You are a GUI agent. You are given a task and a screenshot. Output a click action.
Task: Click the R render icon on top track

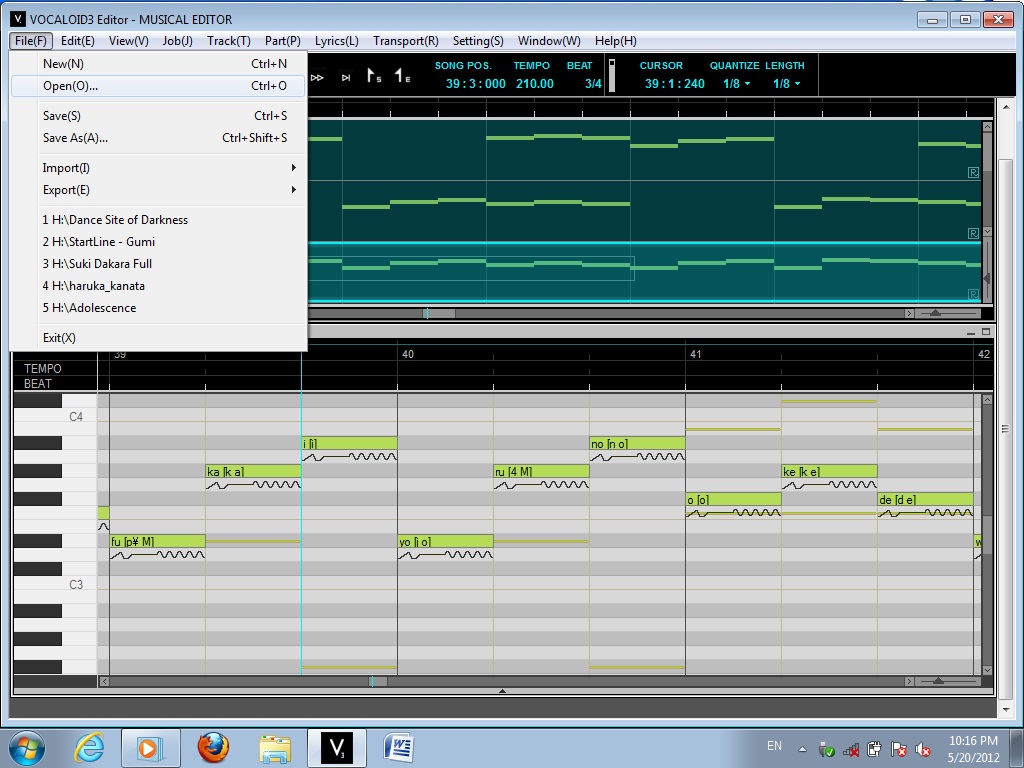[x=973, y=172]
